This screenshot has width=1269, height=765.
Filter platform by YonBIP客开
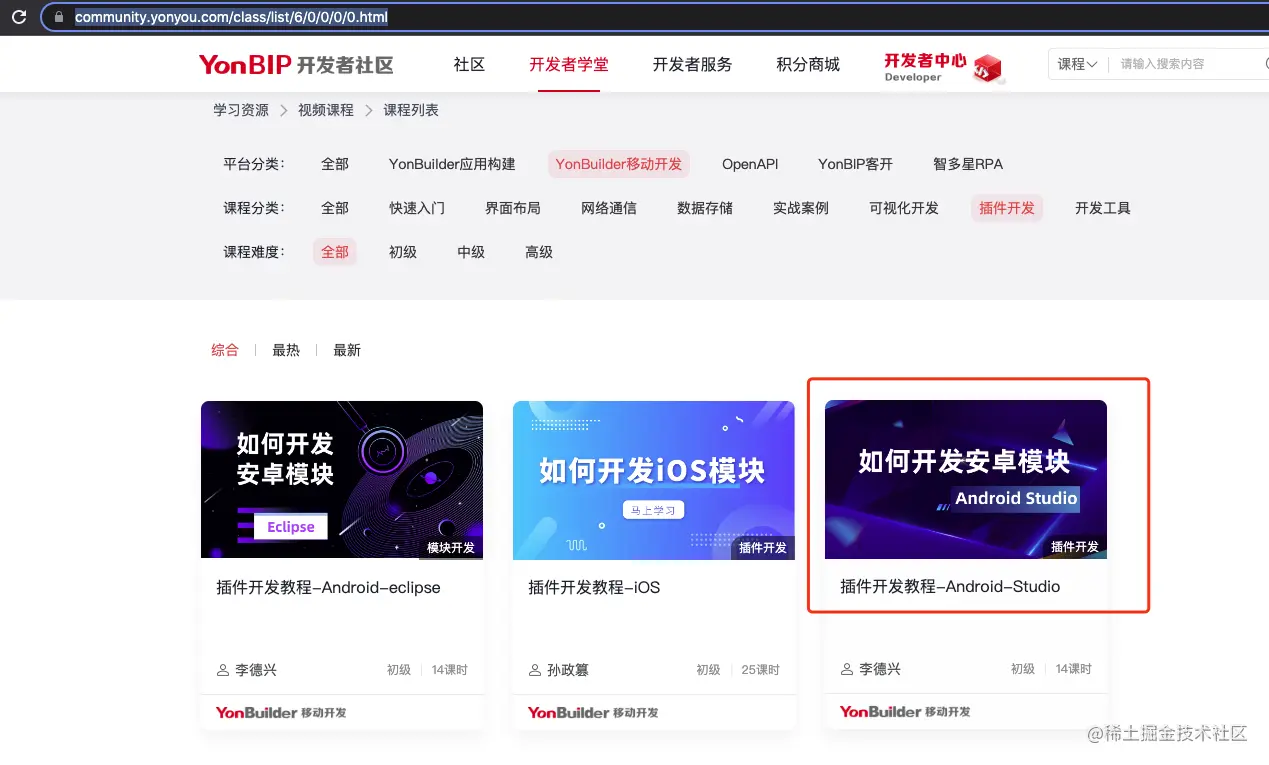856,164
